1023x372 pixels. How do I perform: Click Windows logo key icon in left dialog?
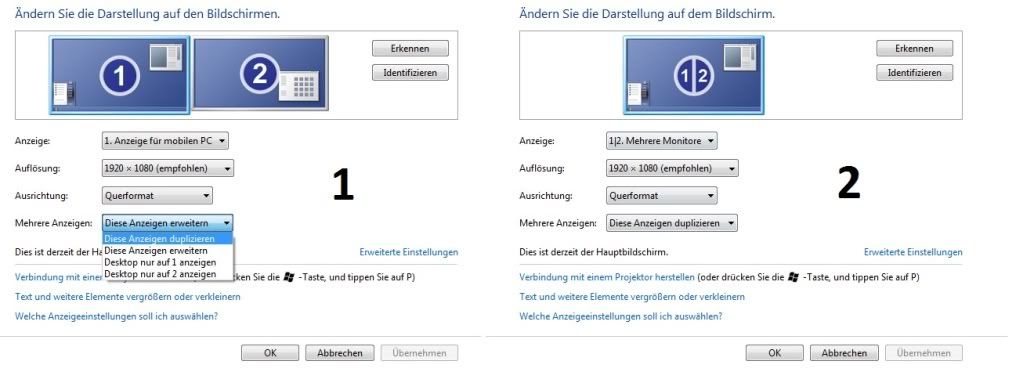pos(289,277)
